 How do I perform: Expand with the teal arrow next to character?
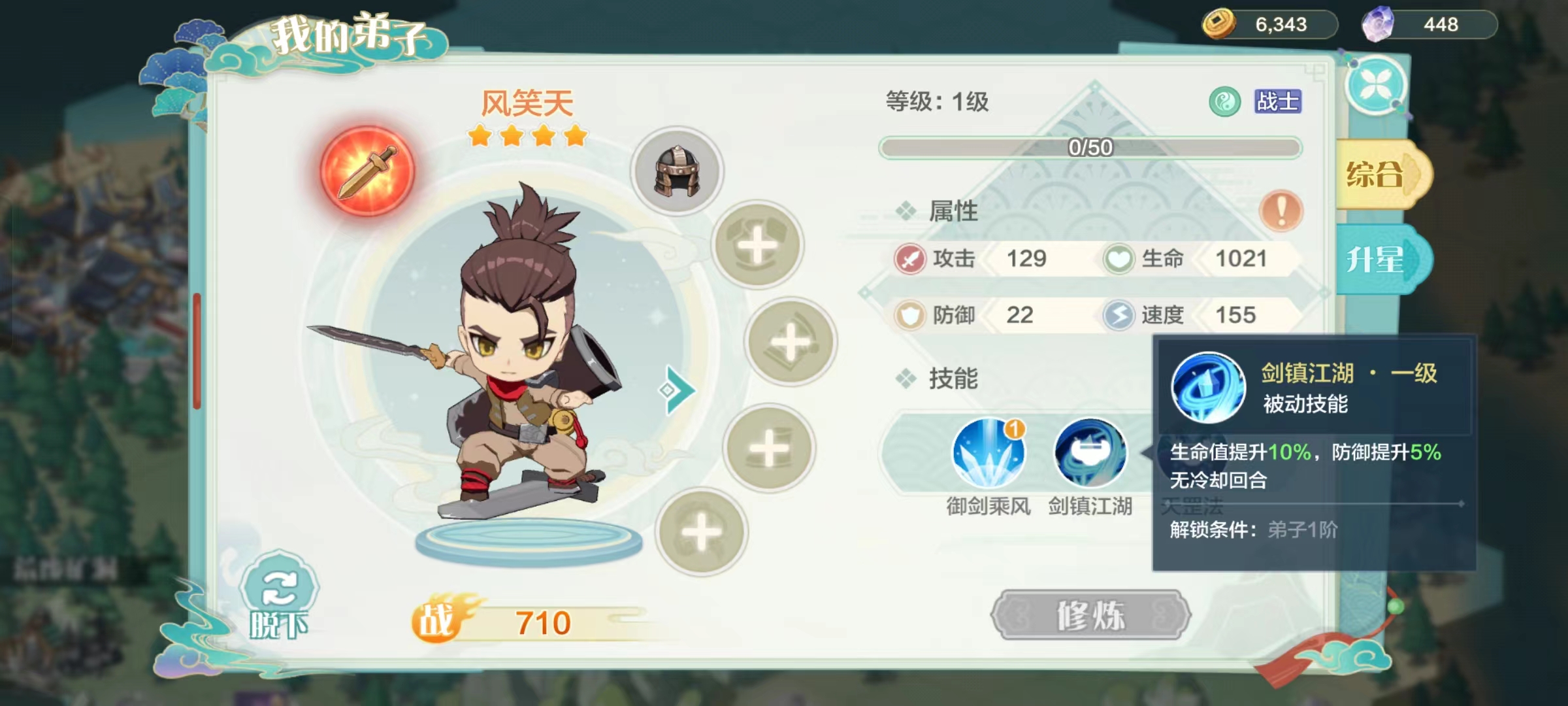click(676, 390)
